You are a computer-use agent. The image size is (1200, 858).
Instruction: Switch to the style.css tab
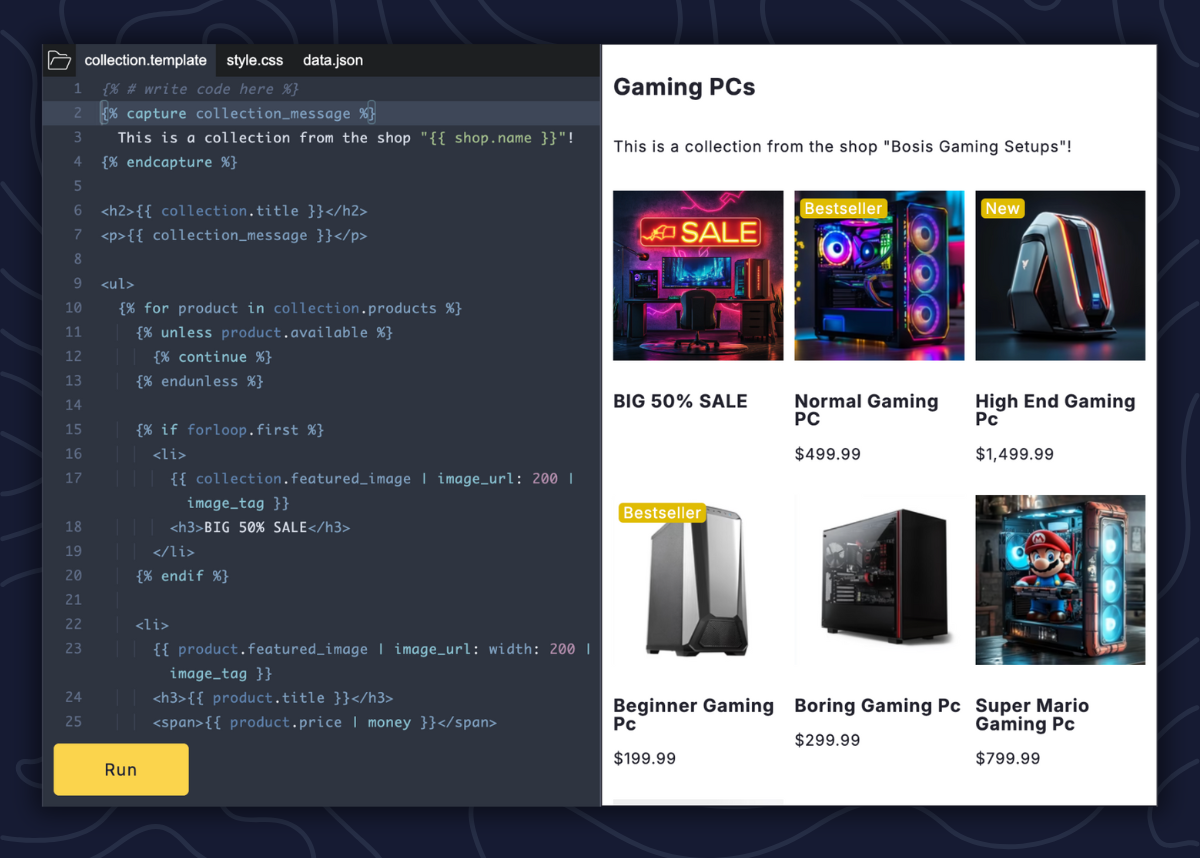[254, 61]
